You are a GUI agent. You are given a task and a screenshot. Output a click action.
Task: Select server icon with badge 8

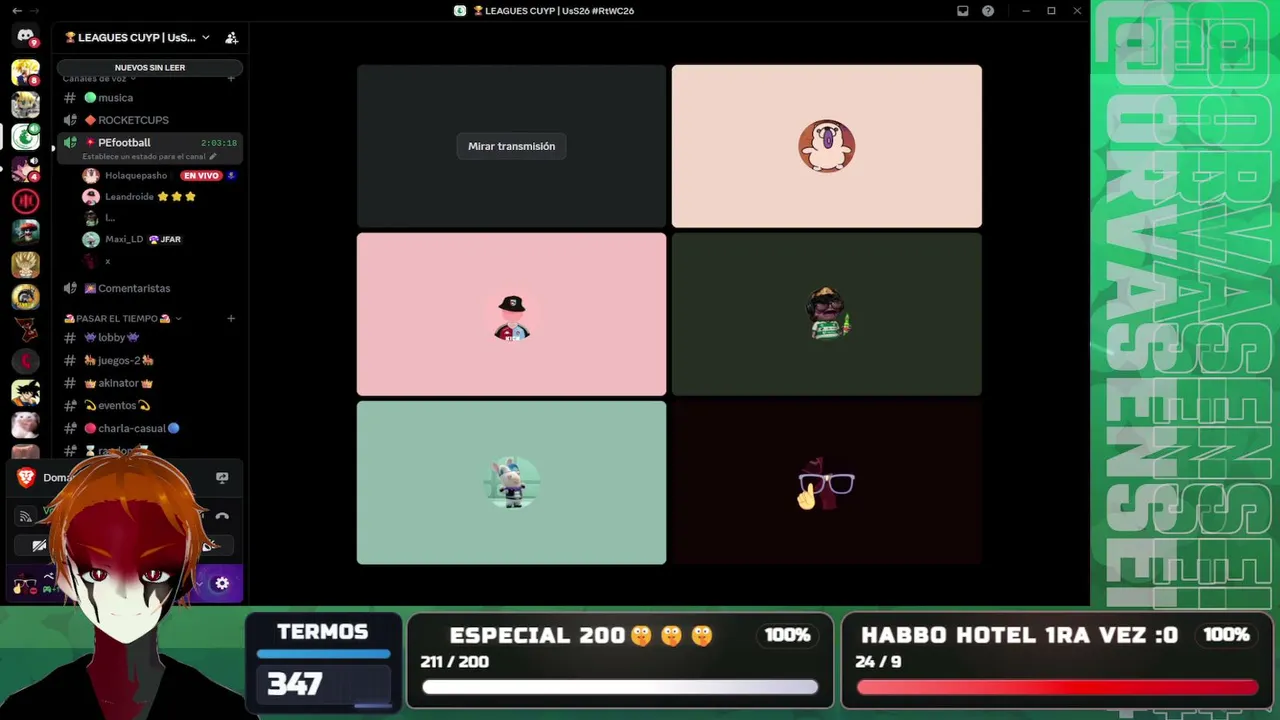pyautogui.click(x=25, y=73)
